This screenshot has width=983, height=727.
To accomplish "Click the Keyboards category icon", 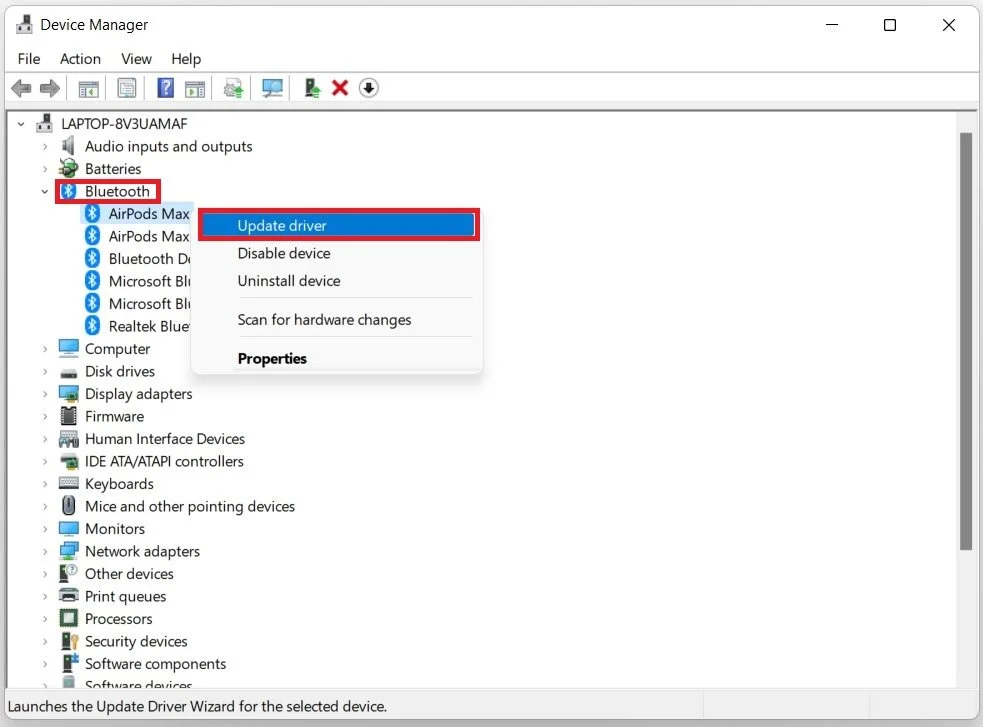I will 68,483.
